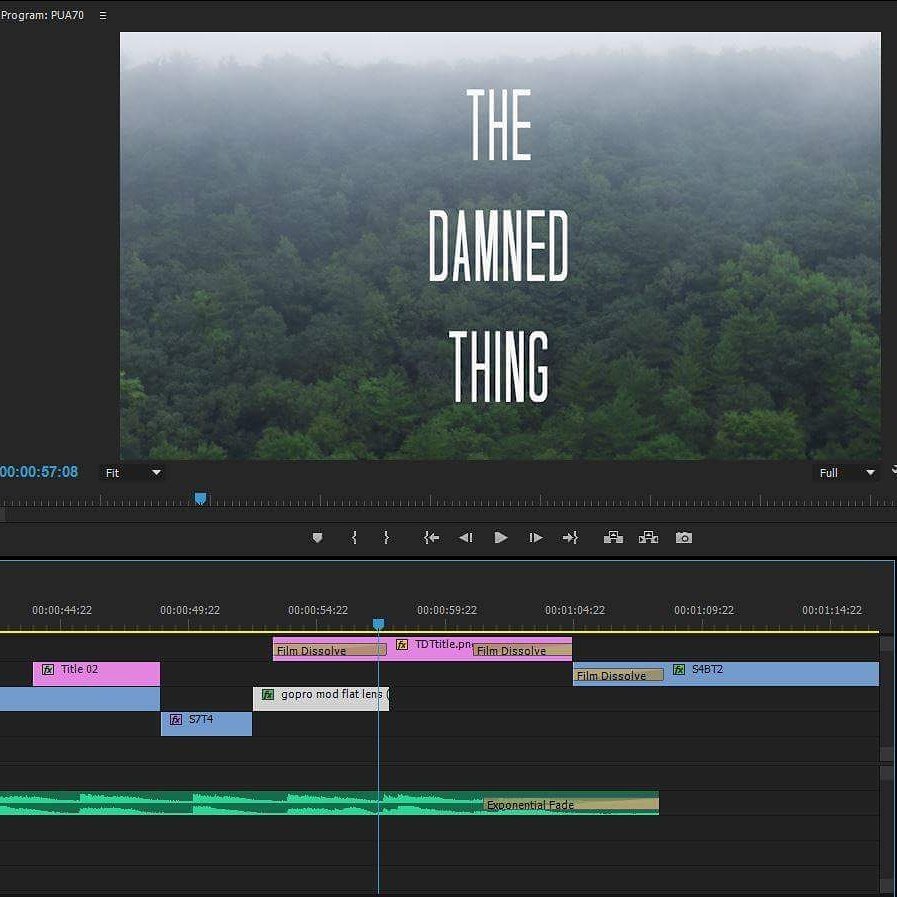Select the S7T4 clip
The width and height of the screenshot is (897, 897).
[206, 724]
